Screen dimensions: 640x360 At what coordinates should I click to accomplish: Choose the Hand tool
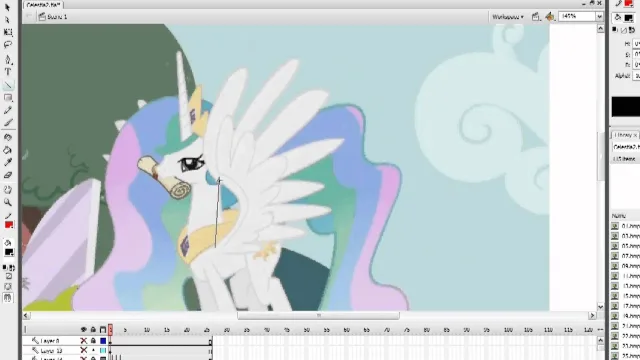(x=8, y=190)
